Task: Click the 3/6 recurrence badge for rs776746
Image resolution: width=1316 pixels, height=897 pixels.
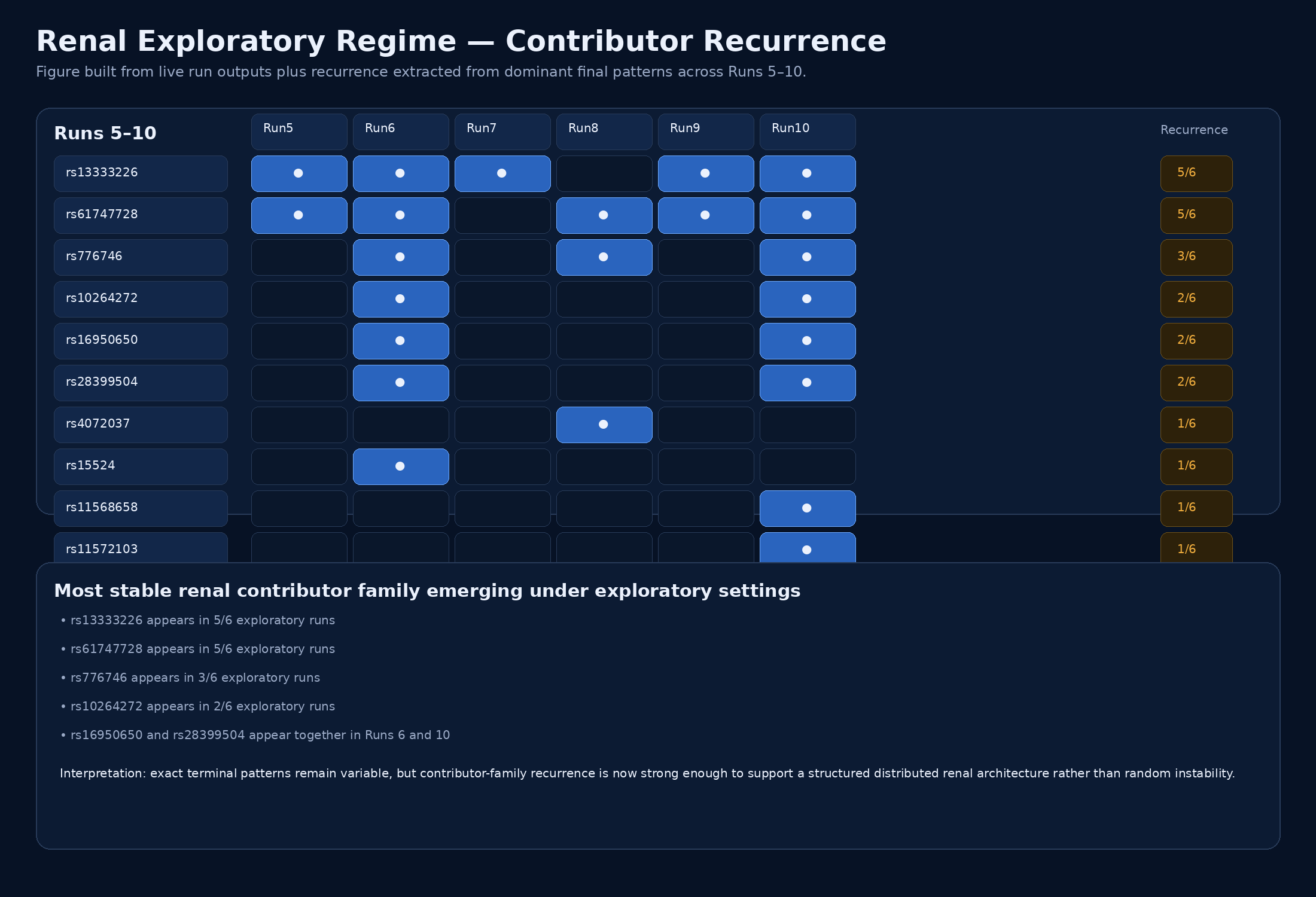Action: coord(1196,257)
